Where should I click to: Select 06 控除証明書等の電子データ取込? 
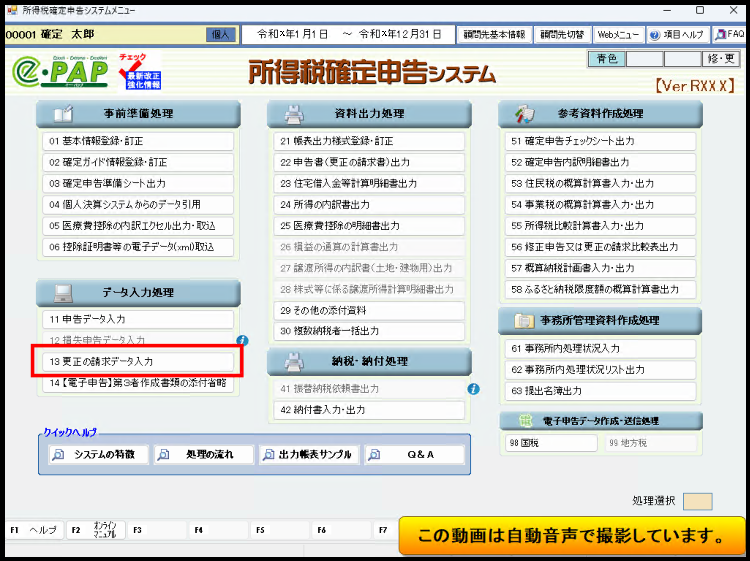pyautogui.click(x=138, y=247)
